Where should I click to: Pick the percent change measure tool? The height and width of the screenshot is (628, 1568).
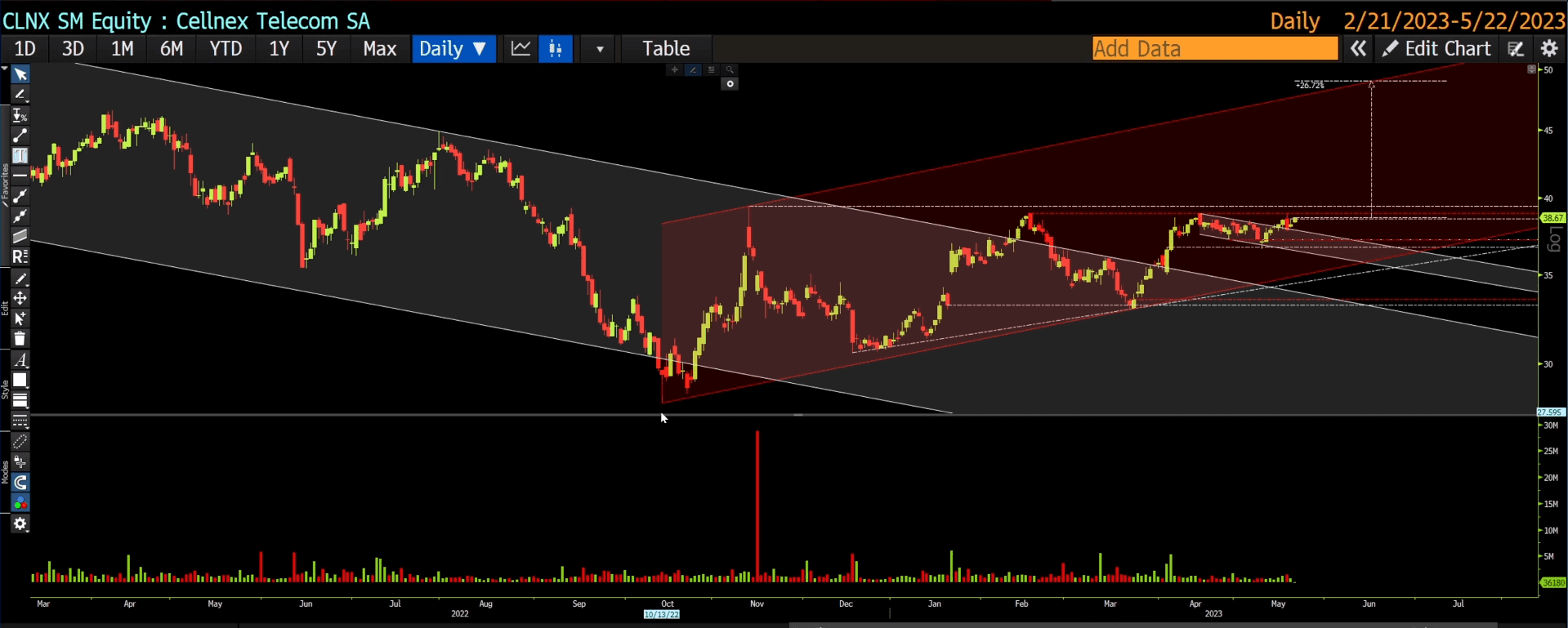point(20,115)
